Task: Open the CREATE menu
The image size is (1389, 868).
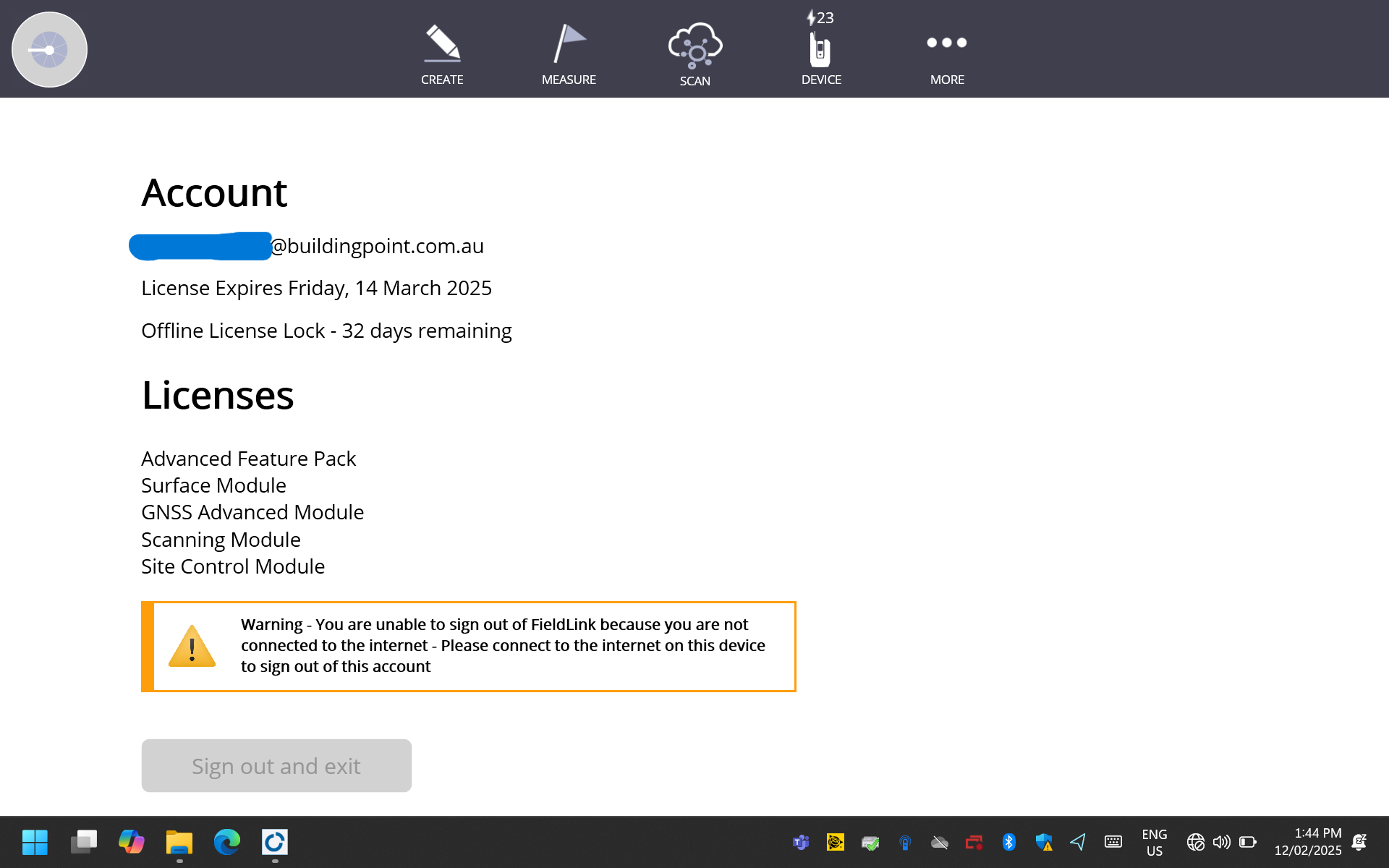Action: (442, 54)
